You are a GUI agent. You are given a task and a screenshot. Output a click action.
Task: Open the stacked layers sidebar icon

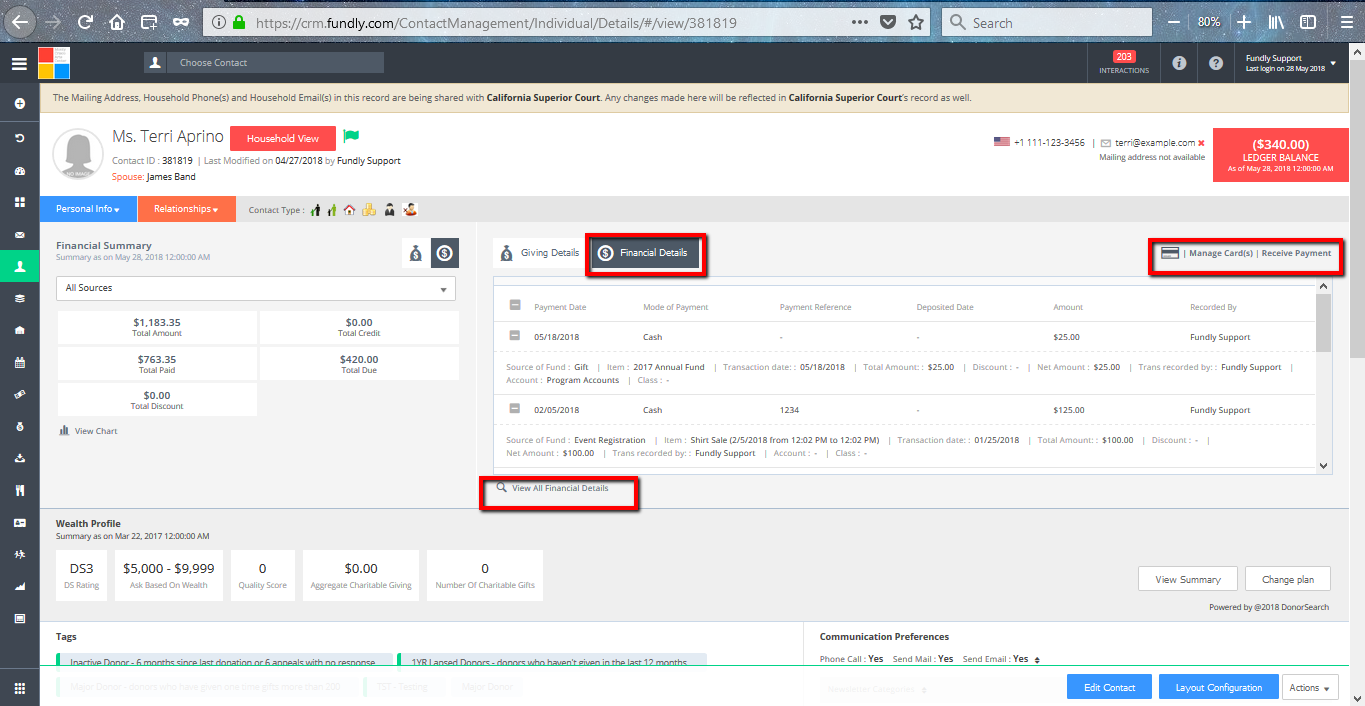[19, 298]
